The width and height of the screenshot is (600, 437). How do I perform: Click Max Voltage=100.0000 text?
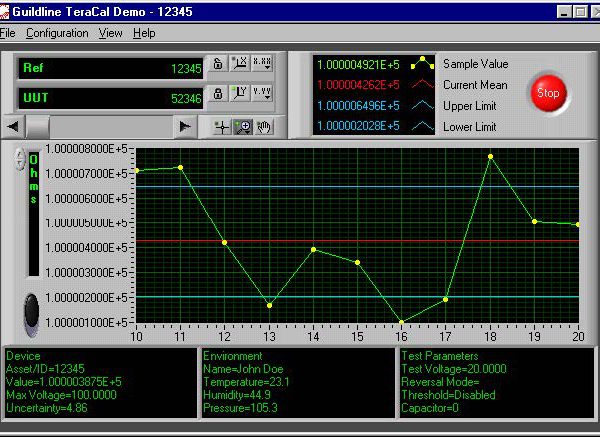click(x=61, y=395)
